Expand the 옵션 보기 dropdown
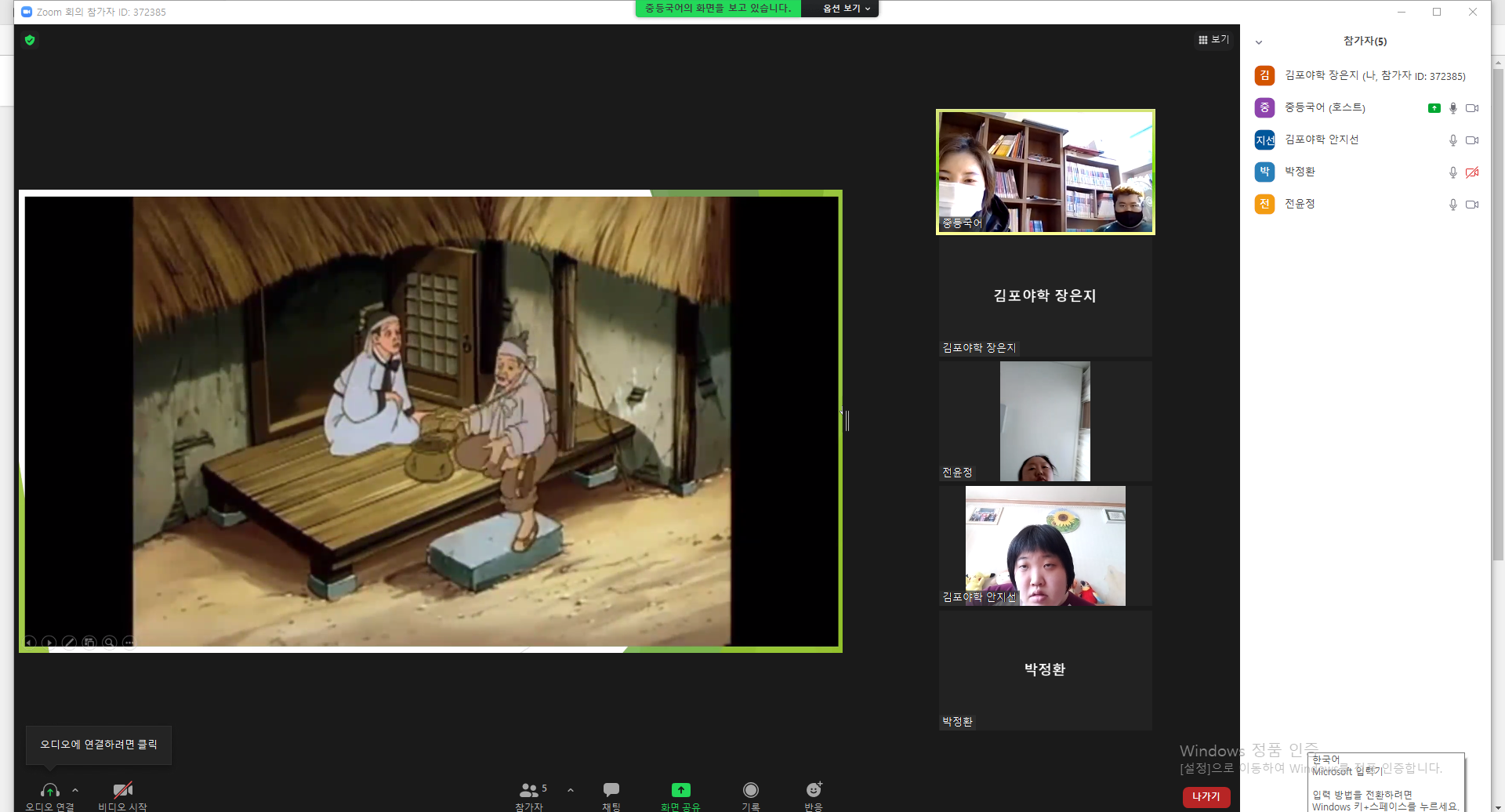Image resolution: width=1505 pixels, height=812 pixels. (846, 9)
